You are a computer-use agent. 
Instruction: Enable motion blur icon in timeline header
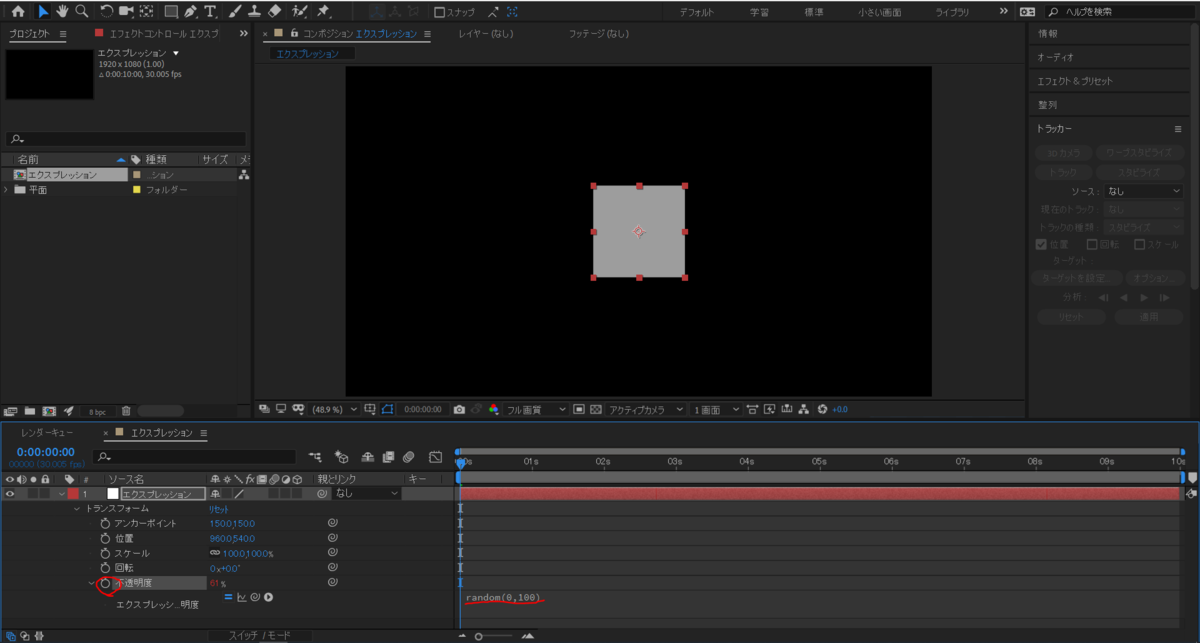[408, 457]
